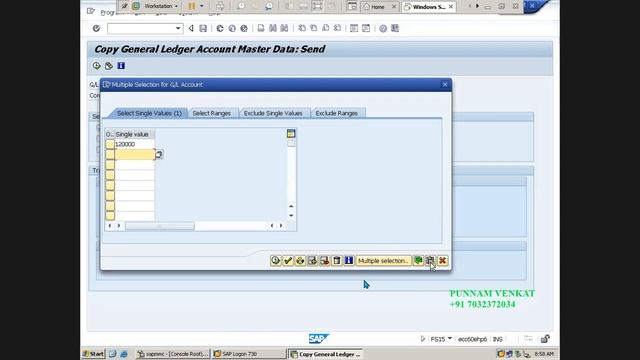The width and height of the screenshot is (640, 360).
Task: Click the Exit icon in SAP toolbar
Action: coord(232,28)
